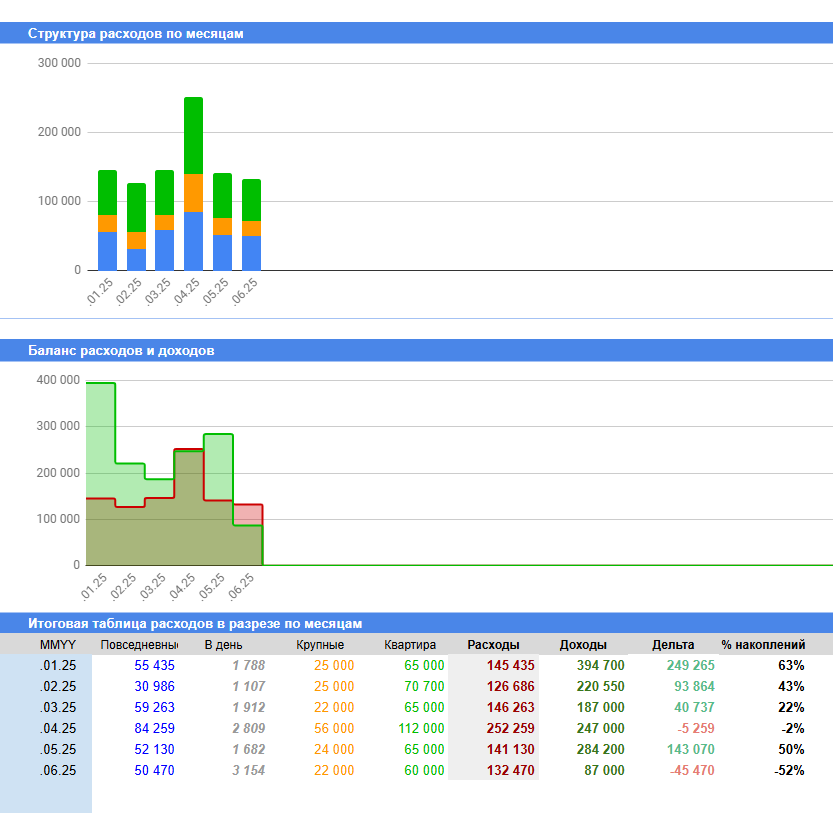833x813 pixels.
Task: Click the expenses total 132 470
Action: 511,770
